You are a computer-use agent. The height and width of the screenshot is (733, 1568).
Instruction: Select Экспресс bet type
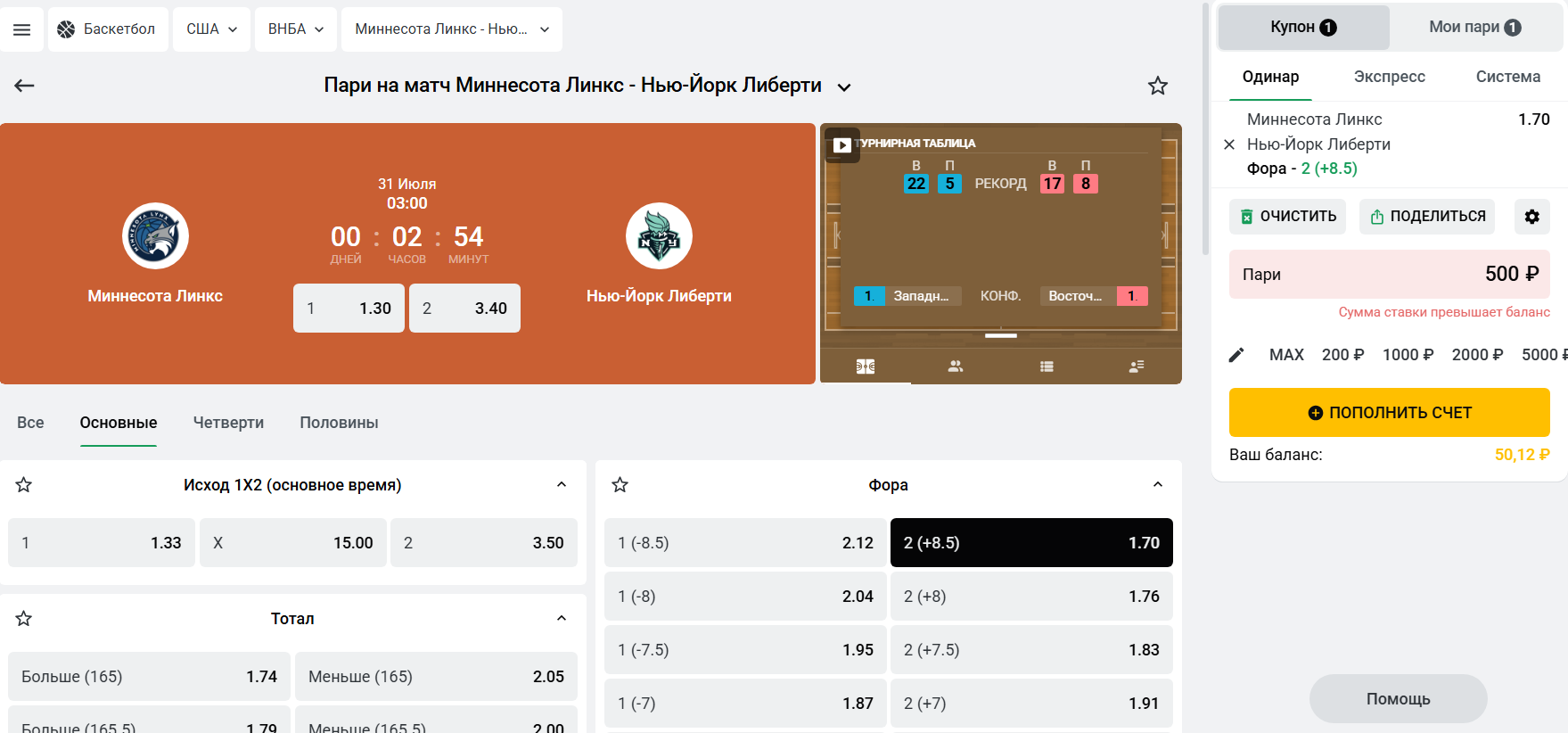(x=1389, y=77)
